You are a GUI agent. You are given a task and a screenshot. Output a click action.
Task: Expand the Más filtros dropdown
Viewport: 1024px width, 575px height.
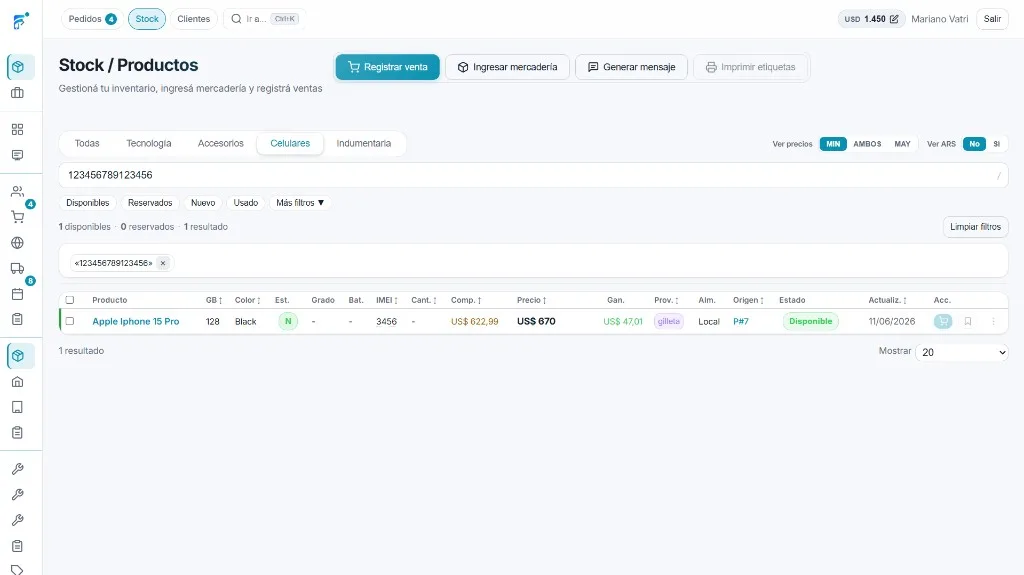(300, 203)
